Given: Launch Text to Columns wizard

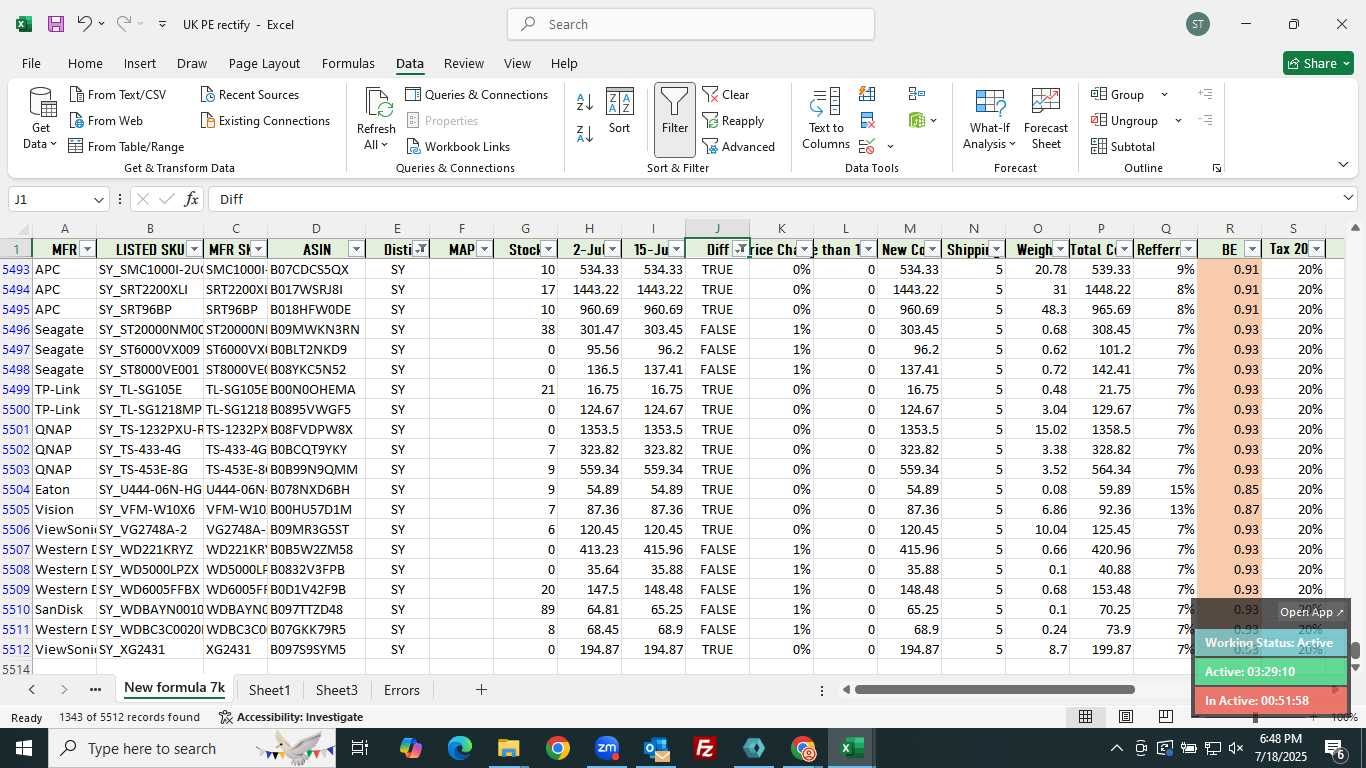Looking at the screenshot, I should [826, 118].
